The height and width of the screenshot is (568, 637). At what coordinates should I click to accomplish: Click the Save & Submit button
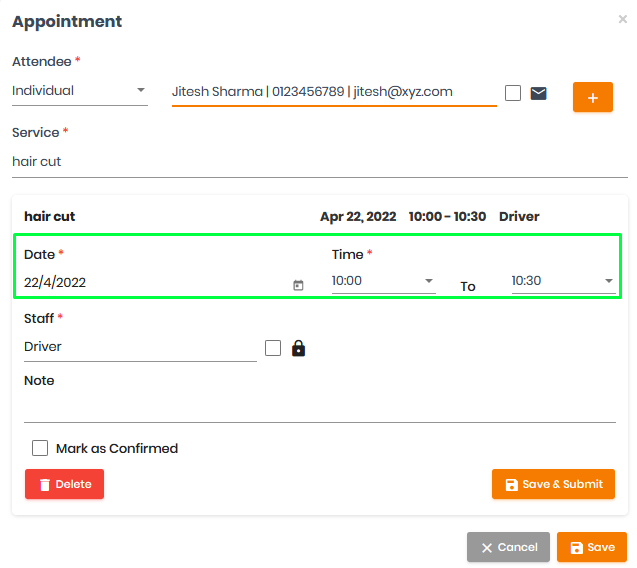coord(553,484)
